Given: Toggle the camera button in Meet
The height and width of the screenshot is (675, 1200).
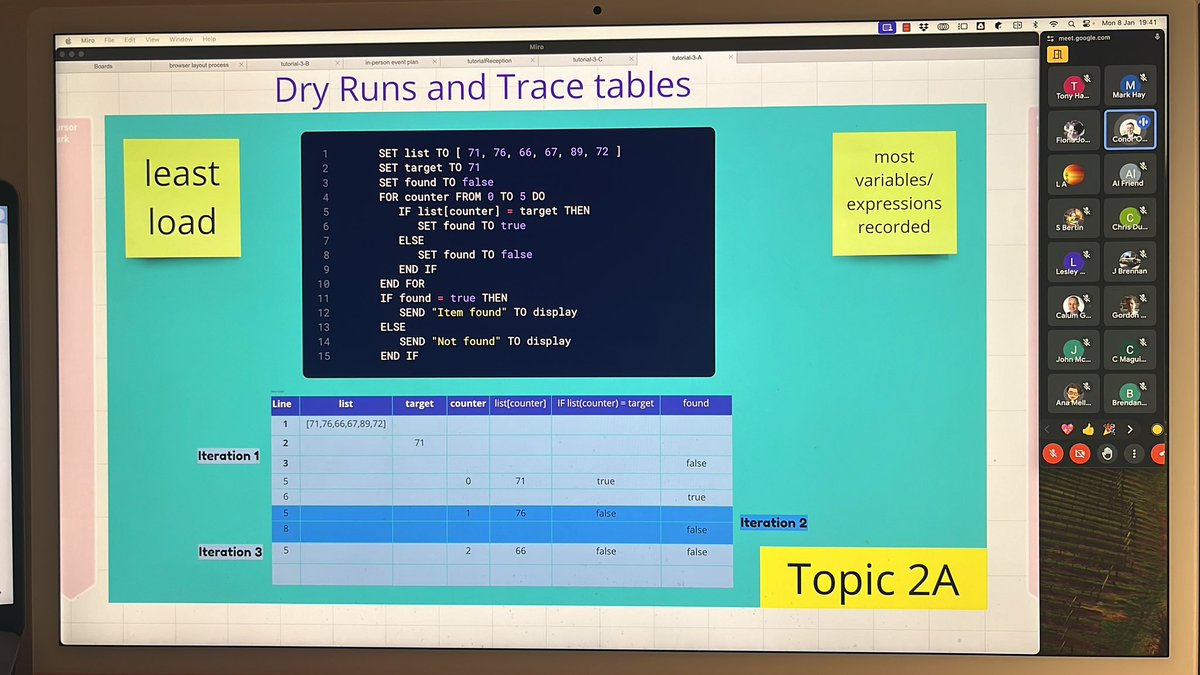Looking at the screenshot, I should [x=1080, y=453].
